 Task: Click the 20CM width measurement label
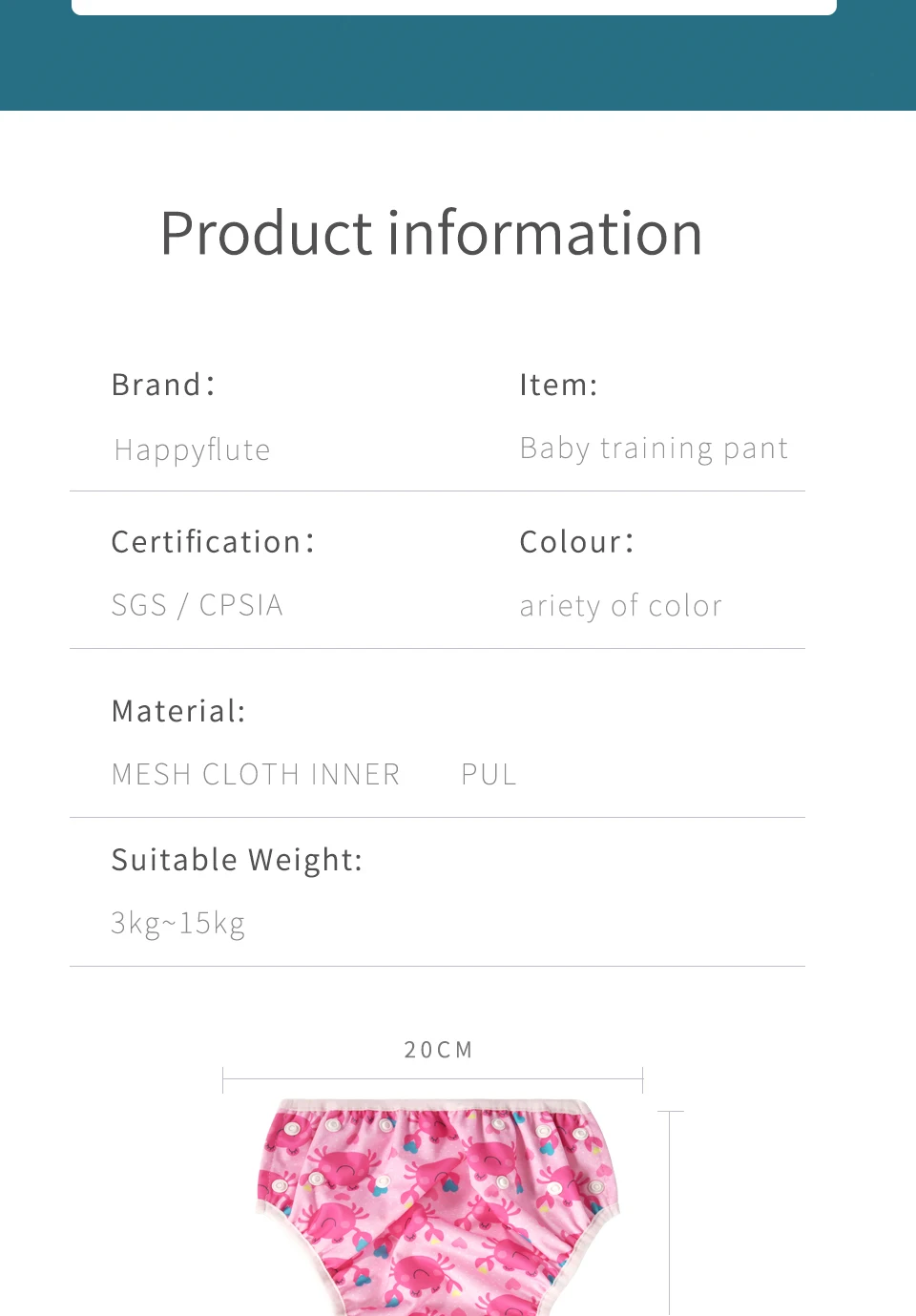click(x=439, y=1050)
